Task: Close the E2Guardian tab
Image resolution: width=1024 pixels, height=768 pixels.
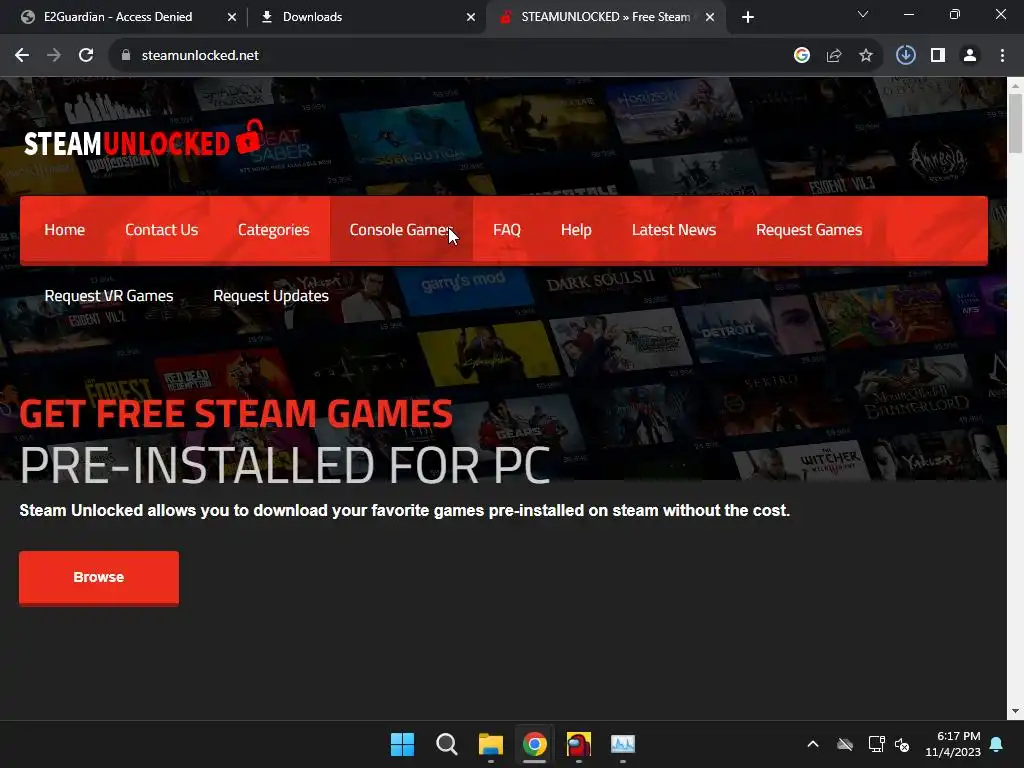Action: tap(232, 17)
